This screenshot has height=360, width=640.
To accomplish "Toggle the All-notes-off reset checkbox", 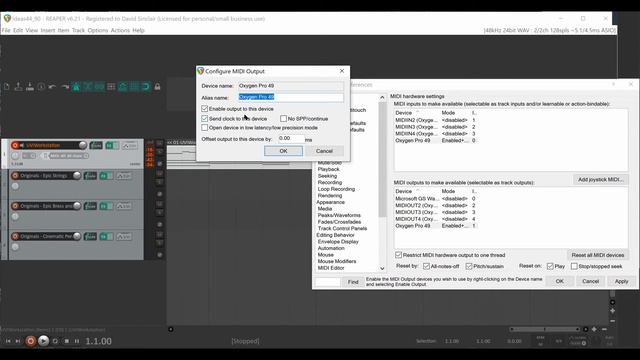I will [x=426, y=266].
